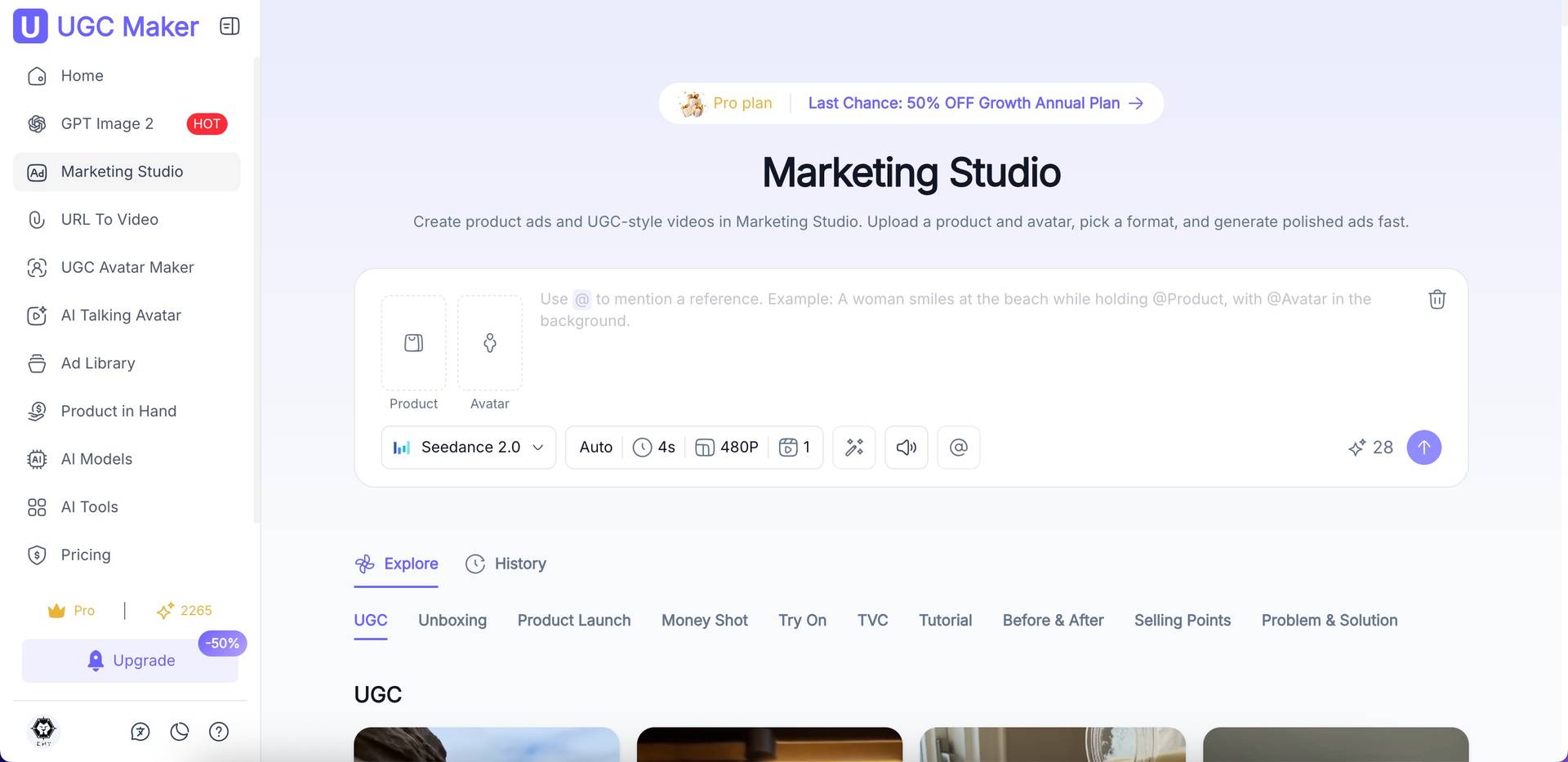This screenshot has height=762, width=1568.
Task: Open the user avatar profile
Action: 43,731
